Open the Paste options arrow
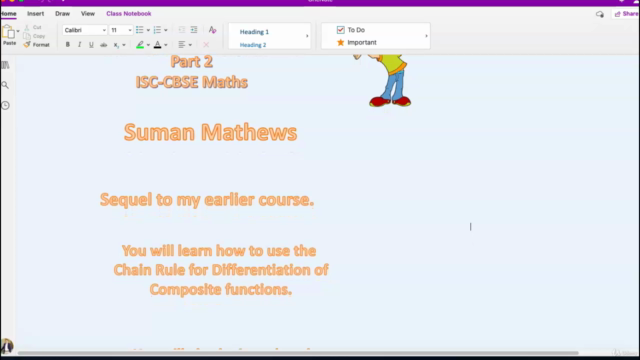 18,31
